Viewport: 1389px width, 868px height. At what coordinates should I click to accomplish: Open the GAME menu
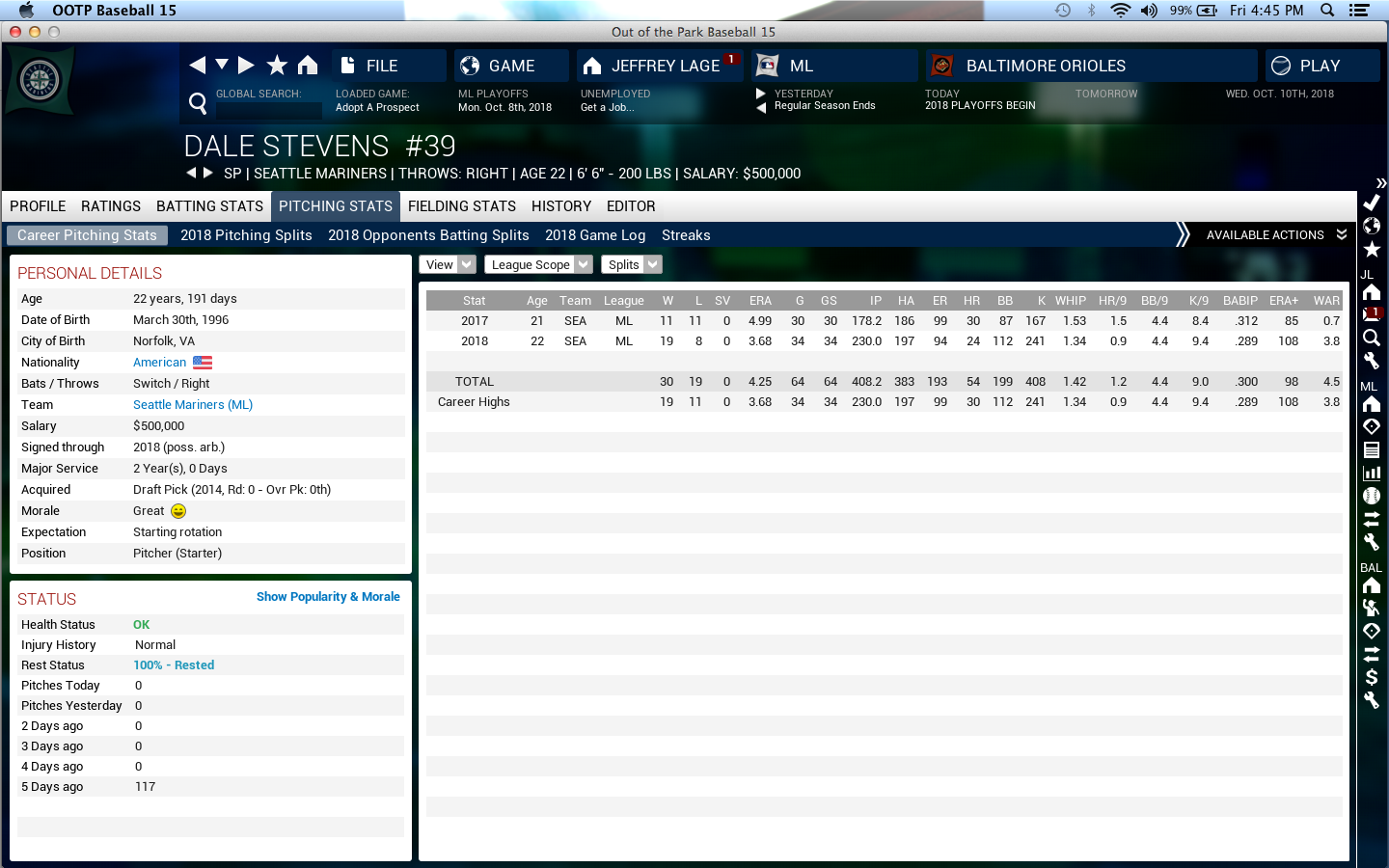tap(511, 66)
